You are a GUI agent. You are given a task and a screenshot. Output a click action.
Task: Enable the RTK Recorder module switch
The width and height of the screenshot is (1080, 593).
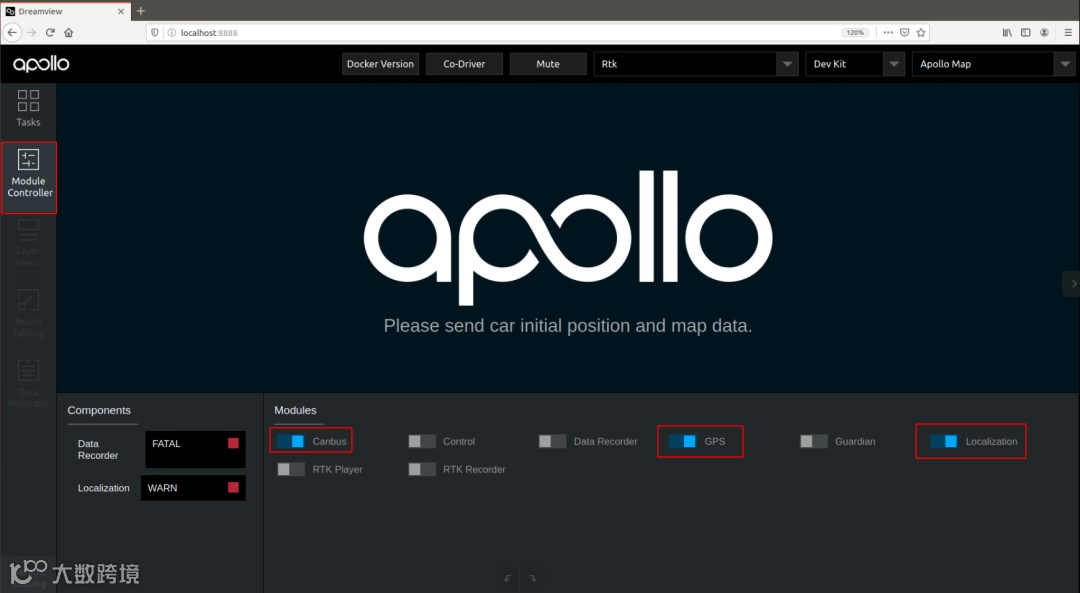click(x=422, y=469)
